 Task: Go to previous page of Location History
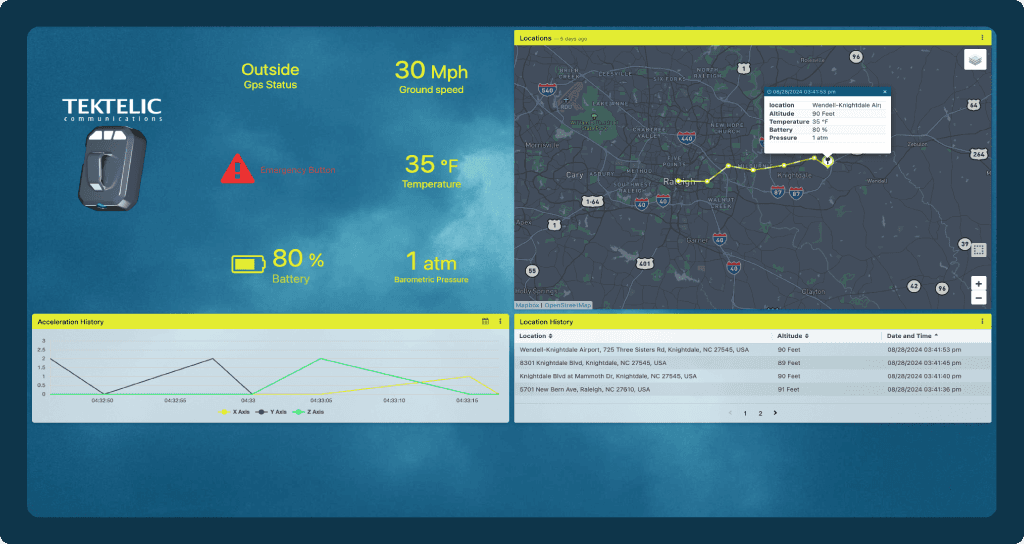(x=729, y=413)
